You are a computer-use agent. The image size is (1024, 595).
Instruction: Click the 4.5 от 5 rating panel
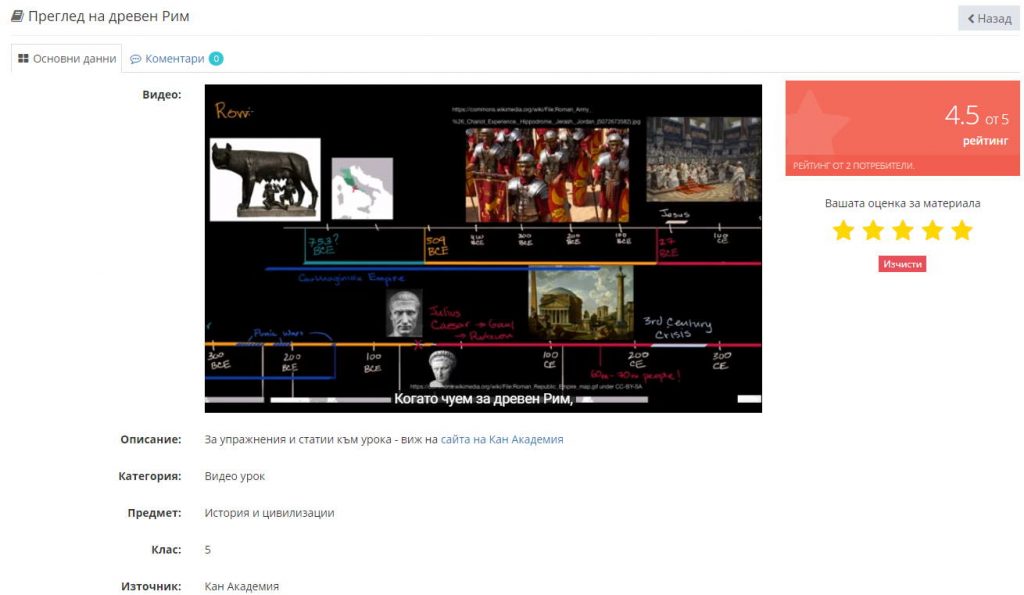902,128
